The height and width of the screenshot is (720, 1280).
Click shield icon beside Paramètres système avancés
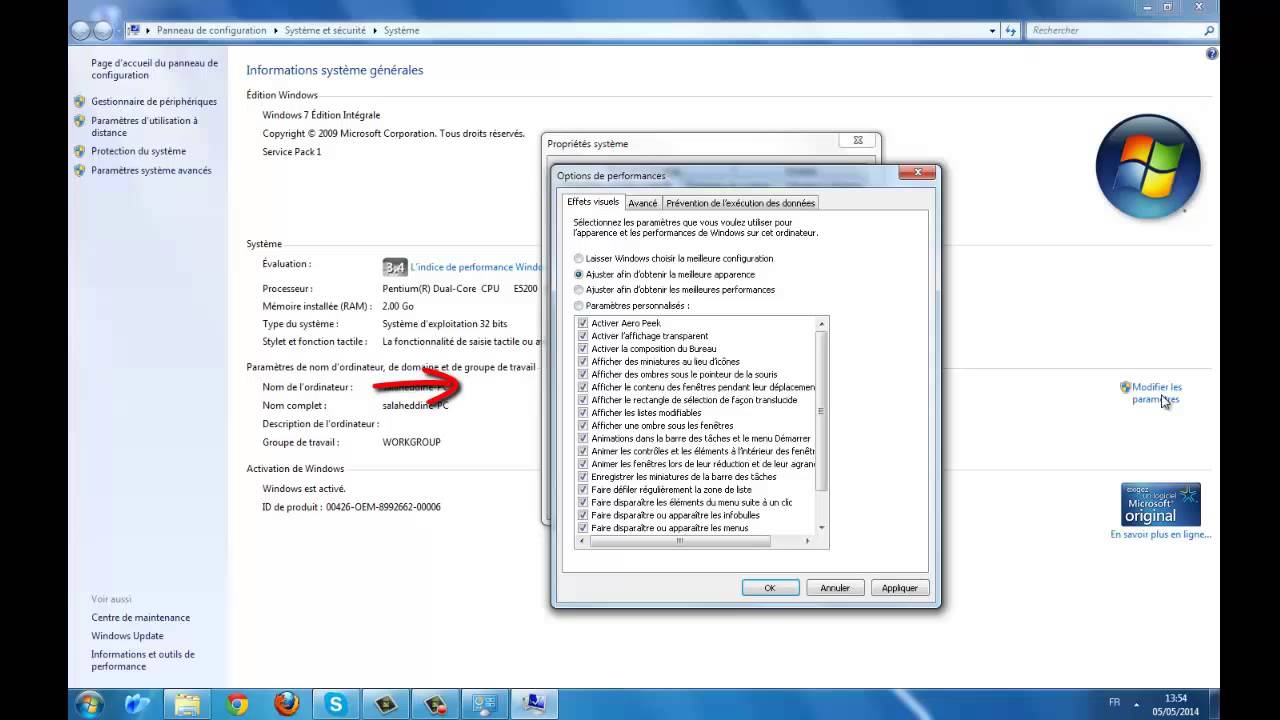point(80,170)
